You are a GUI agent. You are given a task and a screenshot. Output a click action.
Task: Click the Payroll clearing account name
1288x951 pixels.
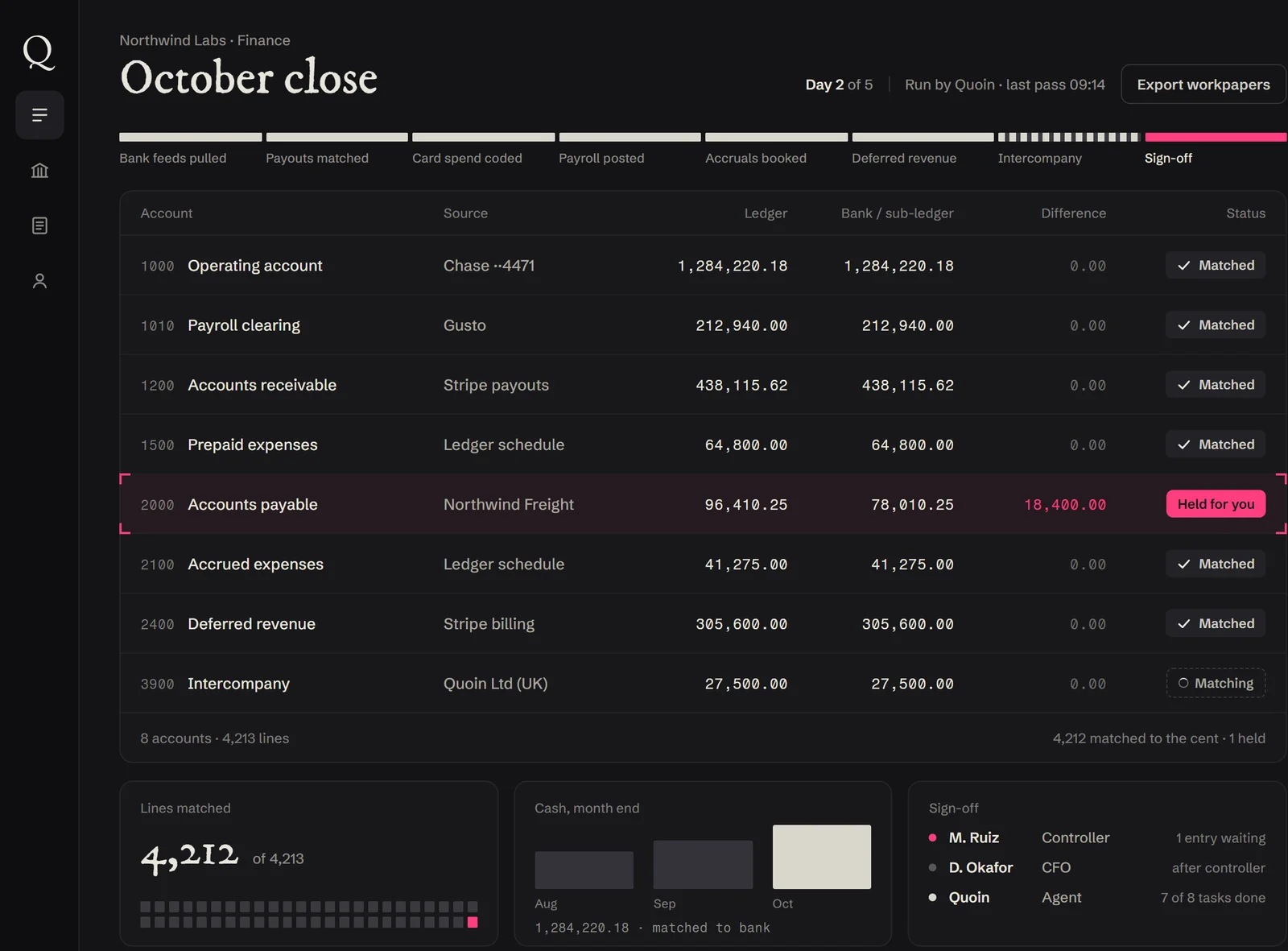244,325
